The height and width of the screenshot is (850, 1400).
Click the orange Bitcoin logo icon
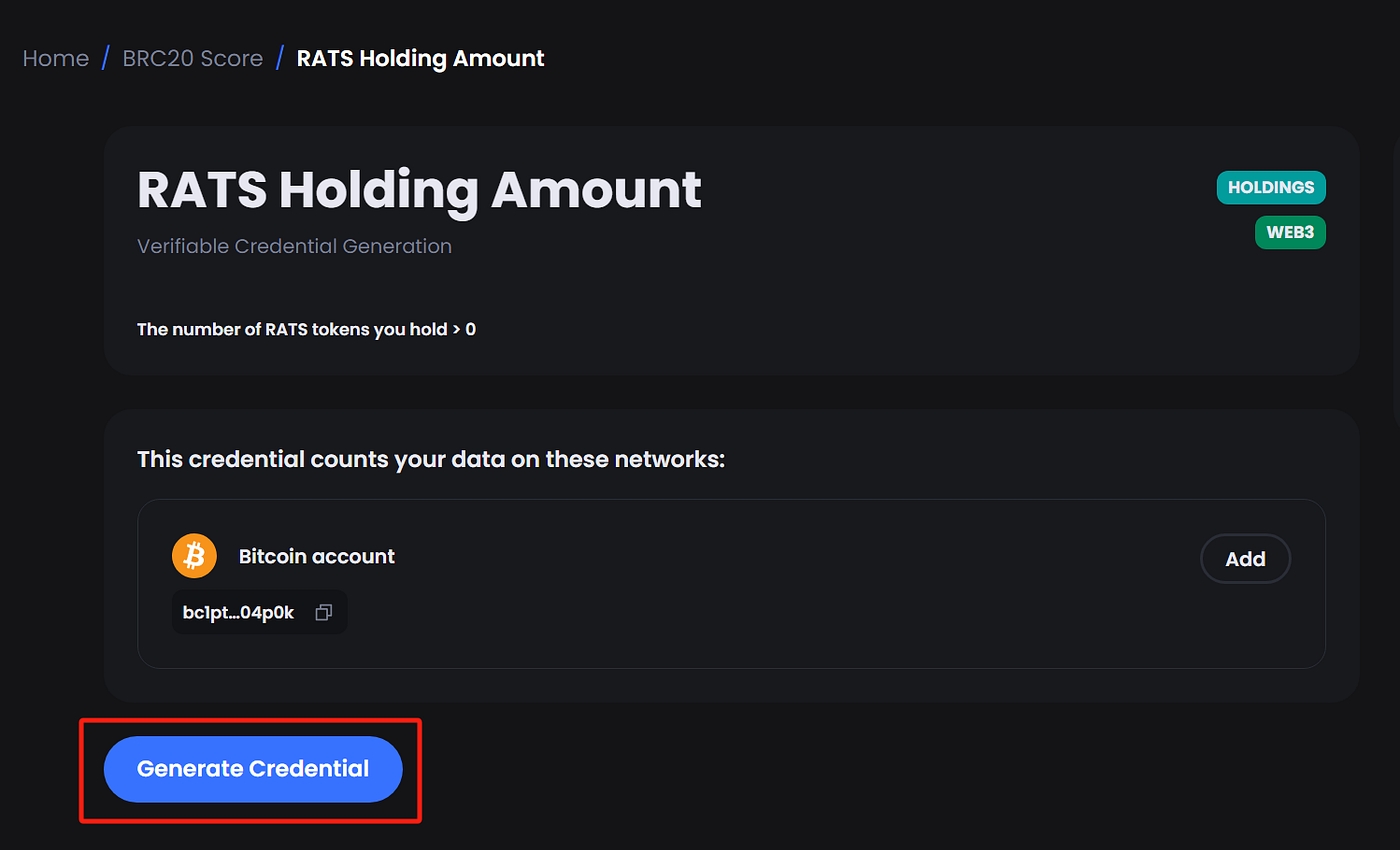194,556
